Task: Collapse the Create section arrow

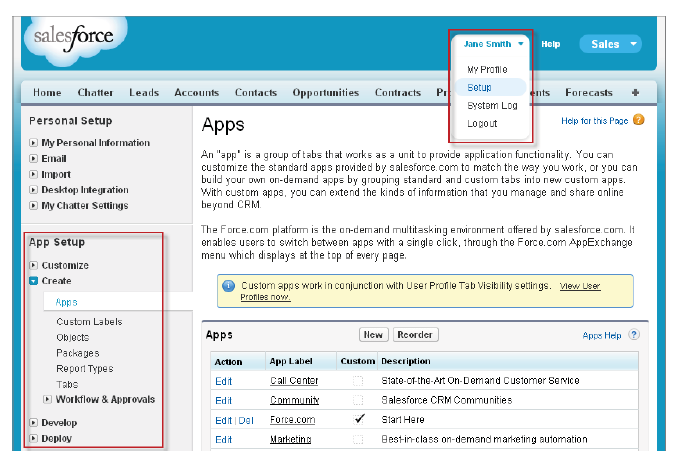Action: point(33,281)
